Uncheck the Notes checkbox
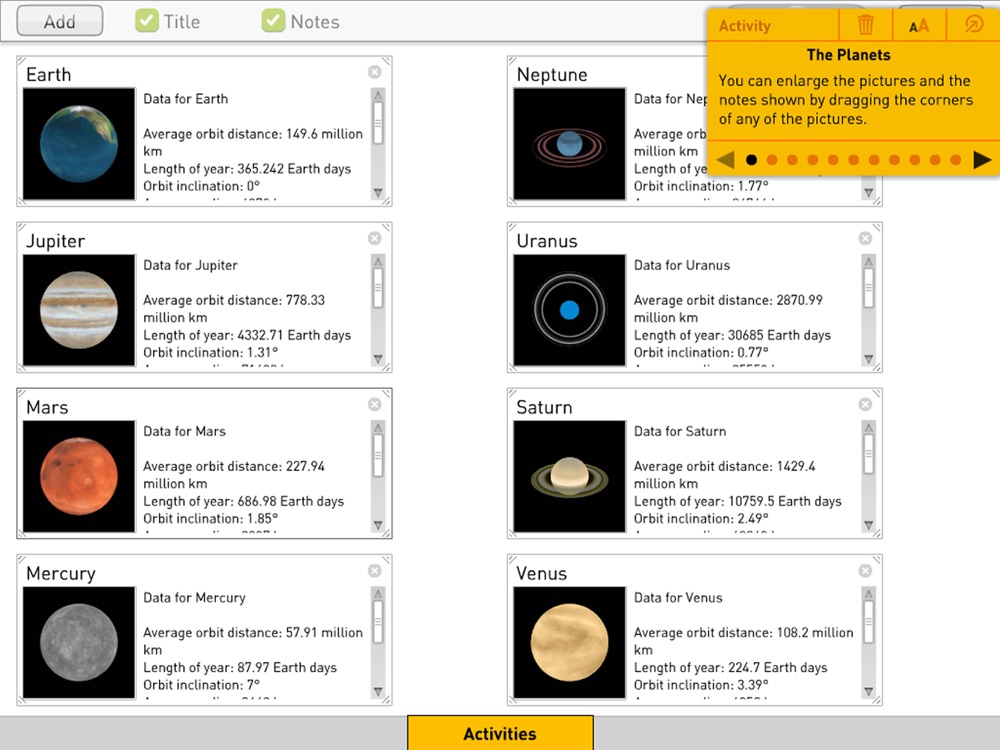This screenshot has height=750, width=1000. 273,21
